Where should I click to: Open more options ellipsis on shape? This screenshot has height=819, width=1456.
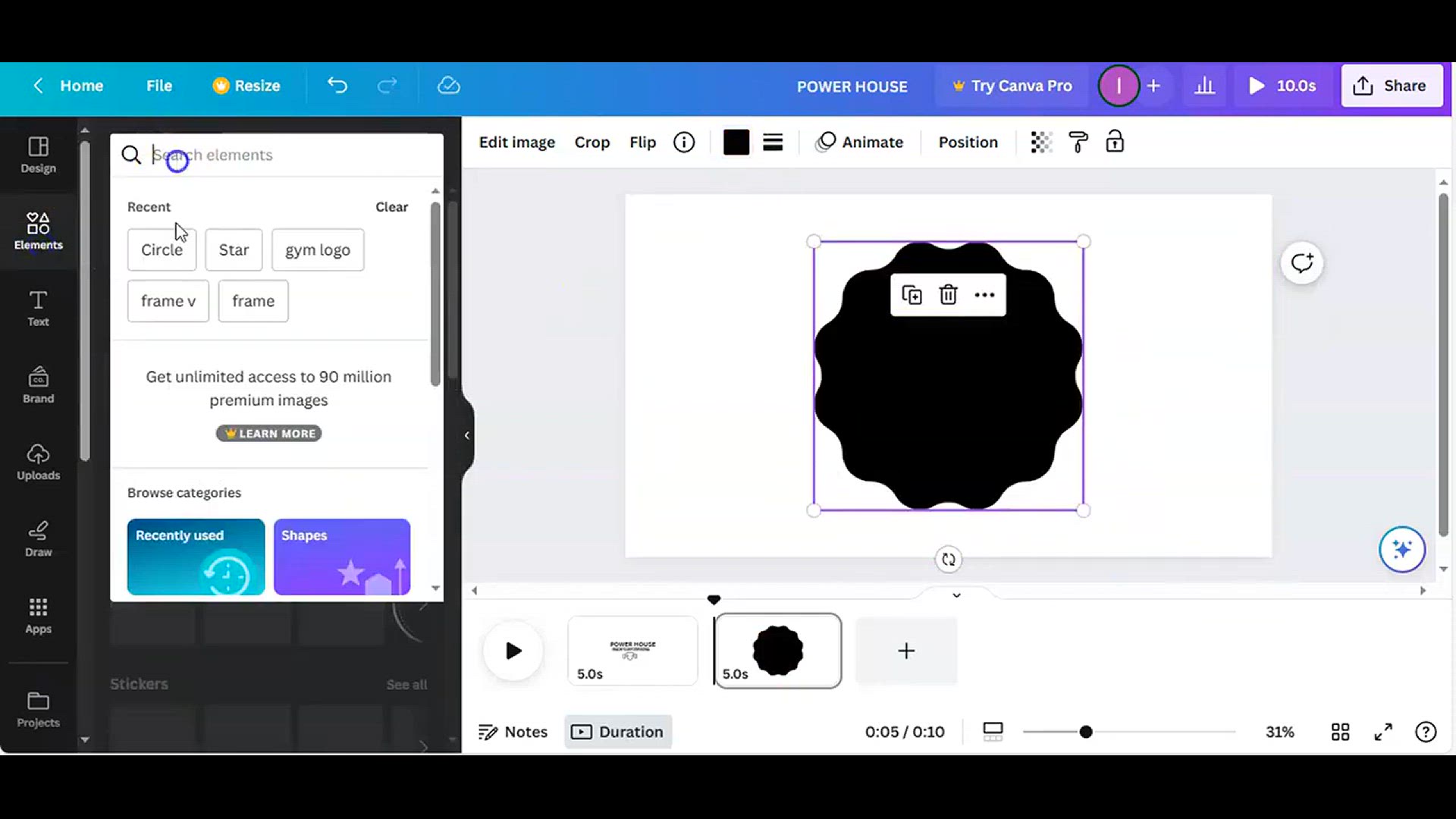(984, 295)
